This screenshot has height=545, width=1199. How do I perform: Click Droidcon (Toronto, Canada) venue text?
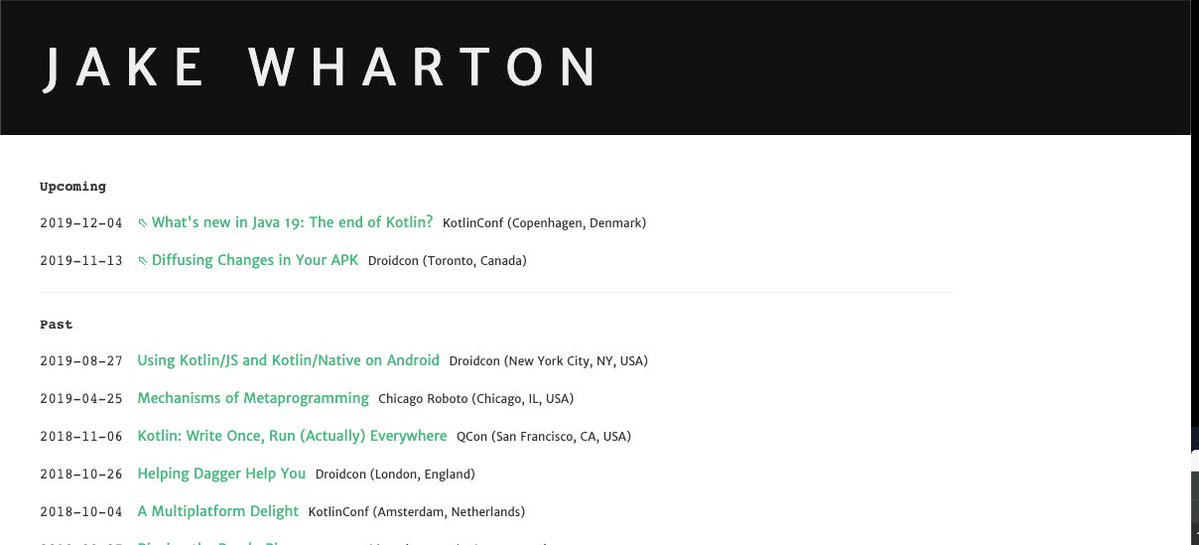(x=447, y=261)
